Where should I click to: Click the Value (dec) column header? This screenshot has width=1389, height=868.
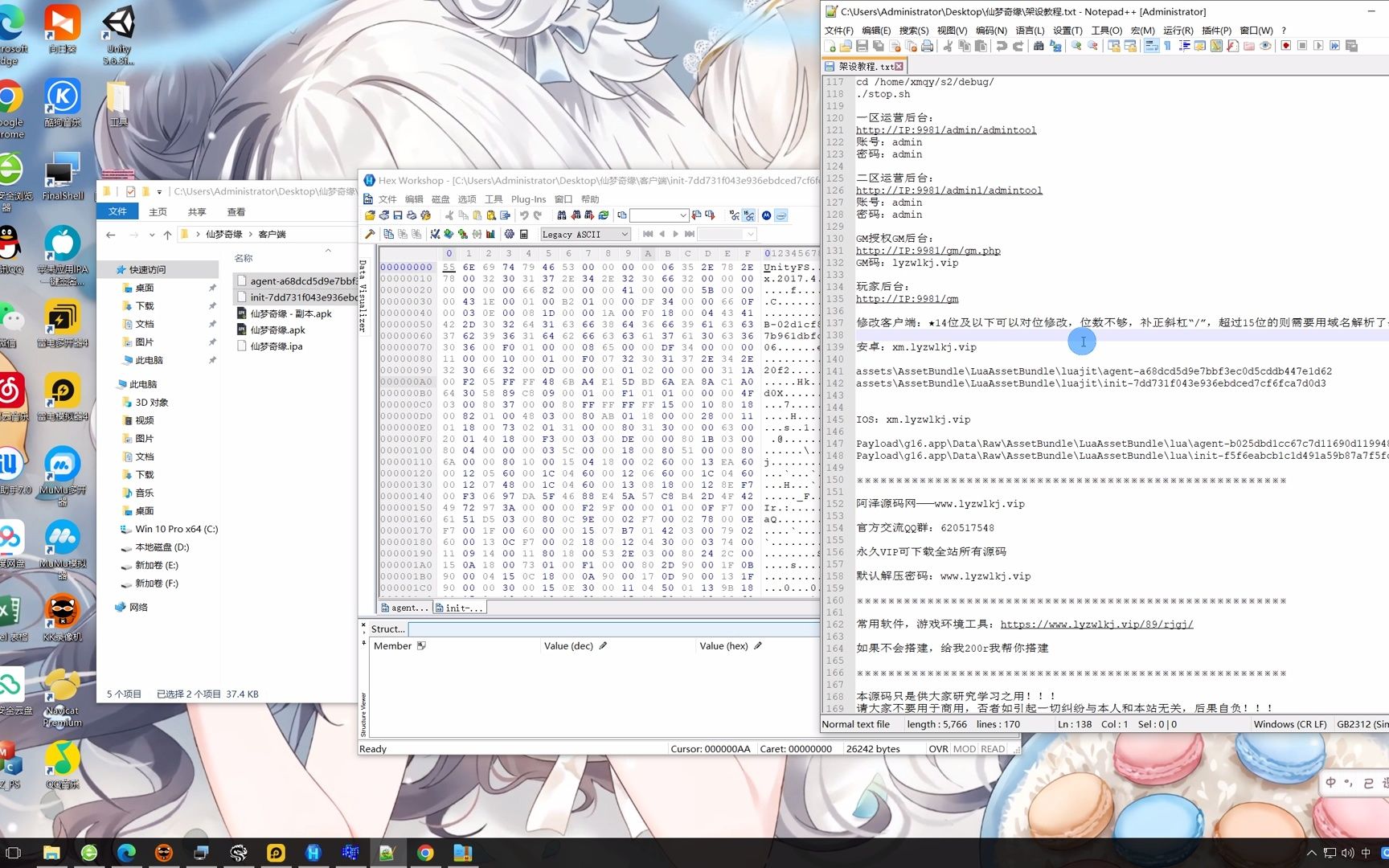(x=568, y=645)
